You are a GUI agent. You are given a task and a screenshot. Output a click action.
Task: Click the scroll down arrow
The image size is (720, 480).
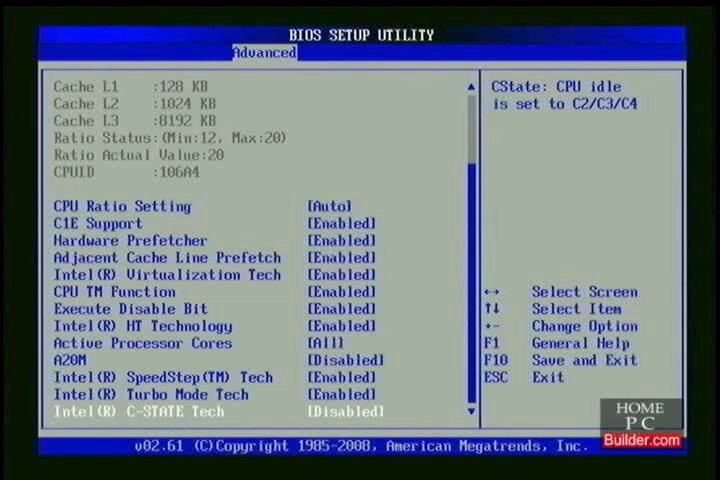[471, 411]
